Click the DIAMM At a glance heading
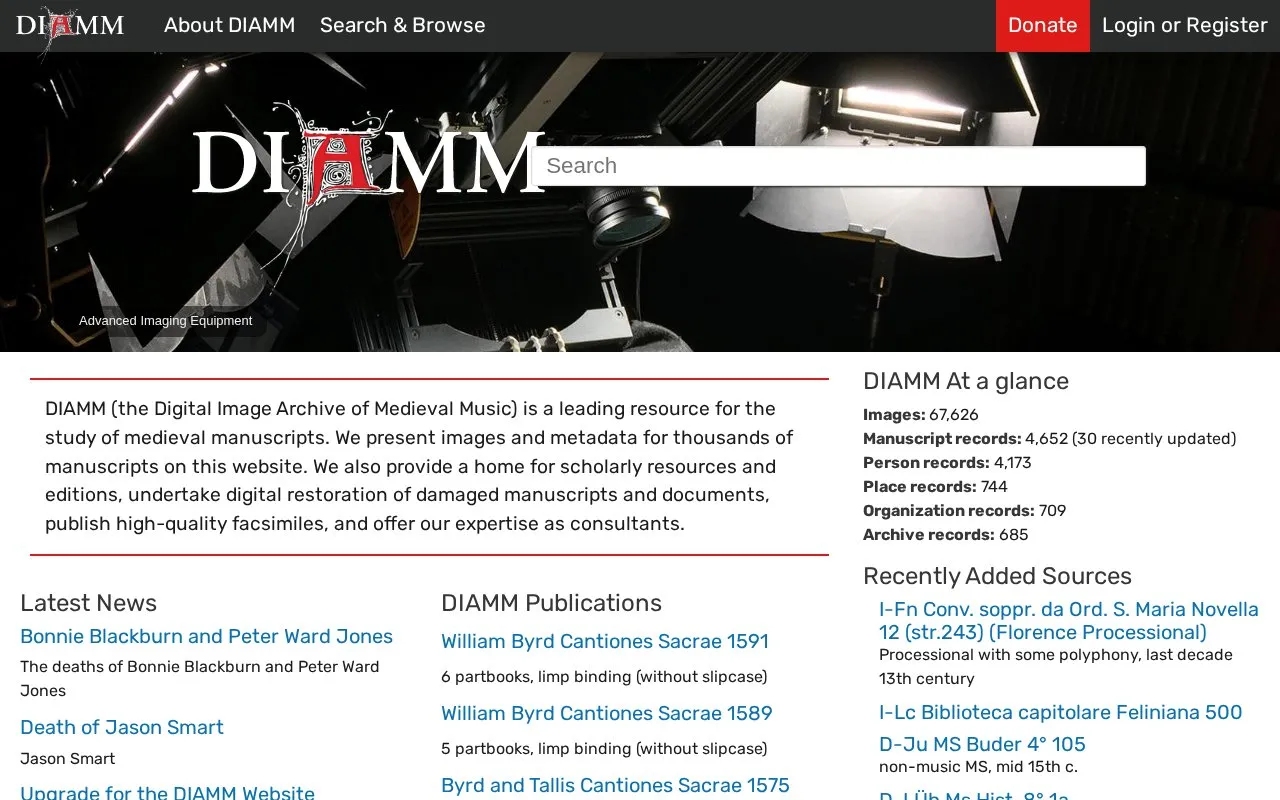The height and width of the screenshot is (800, 1280). (x=966, y=381)
